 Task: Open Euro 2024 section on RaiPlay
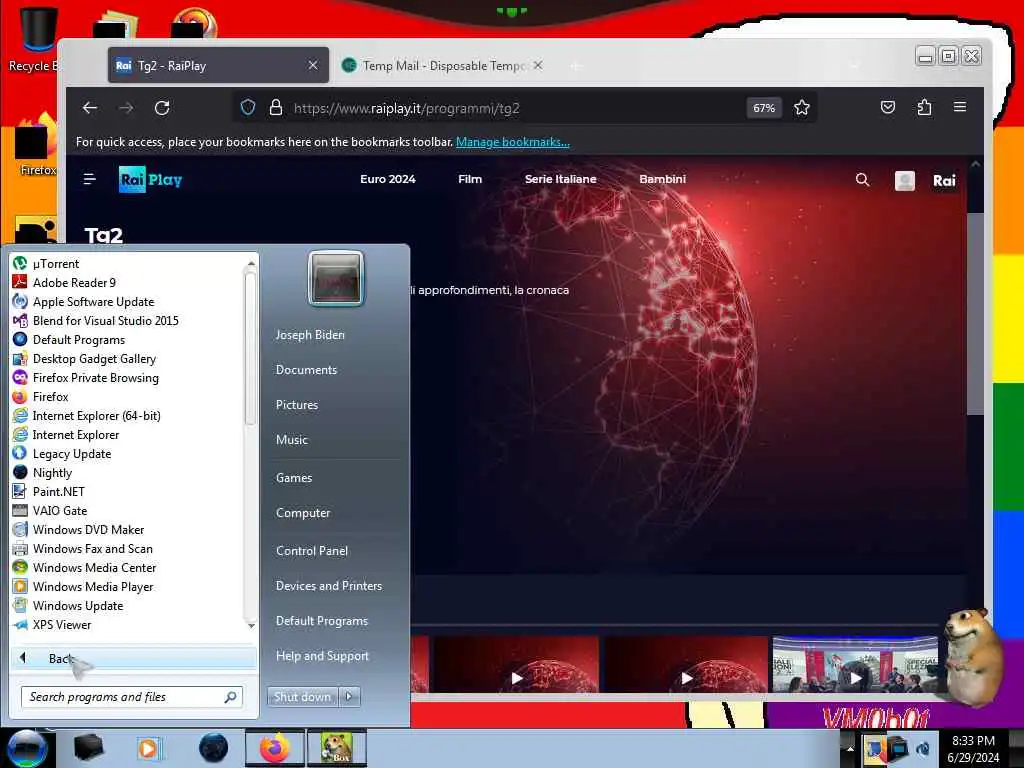(x=388, y=179)
